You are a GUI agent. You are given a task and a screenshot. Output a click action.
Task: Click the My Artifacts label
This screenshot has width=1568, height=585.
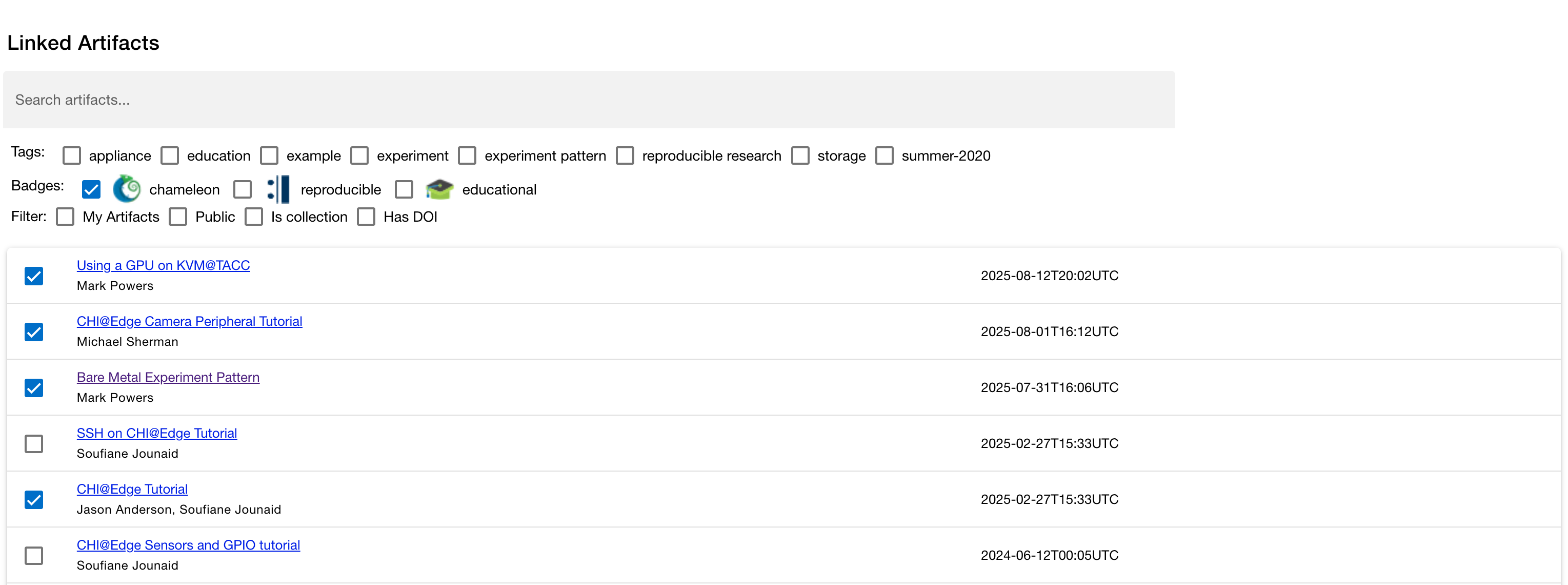[121, 217]
